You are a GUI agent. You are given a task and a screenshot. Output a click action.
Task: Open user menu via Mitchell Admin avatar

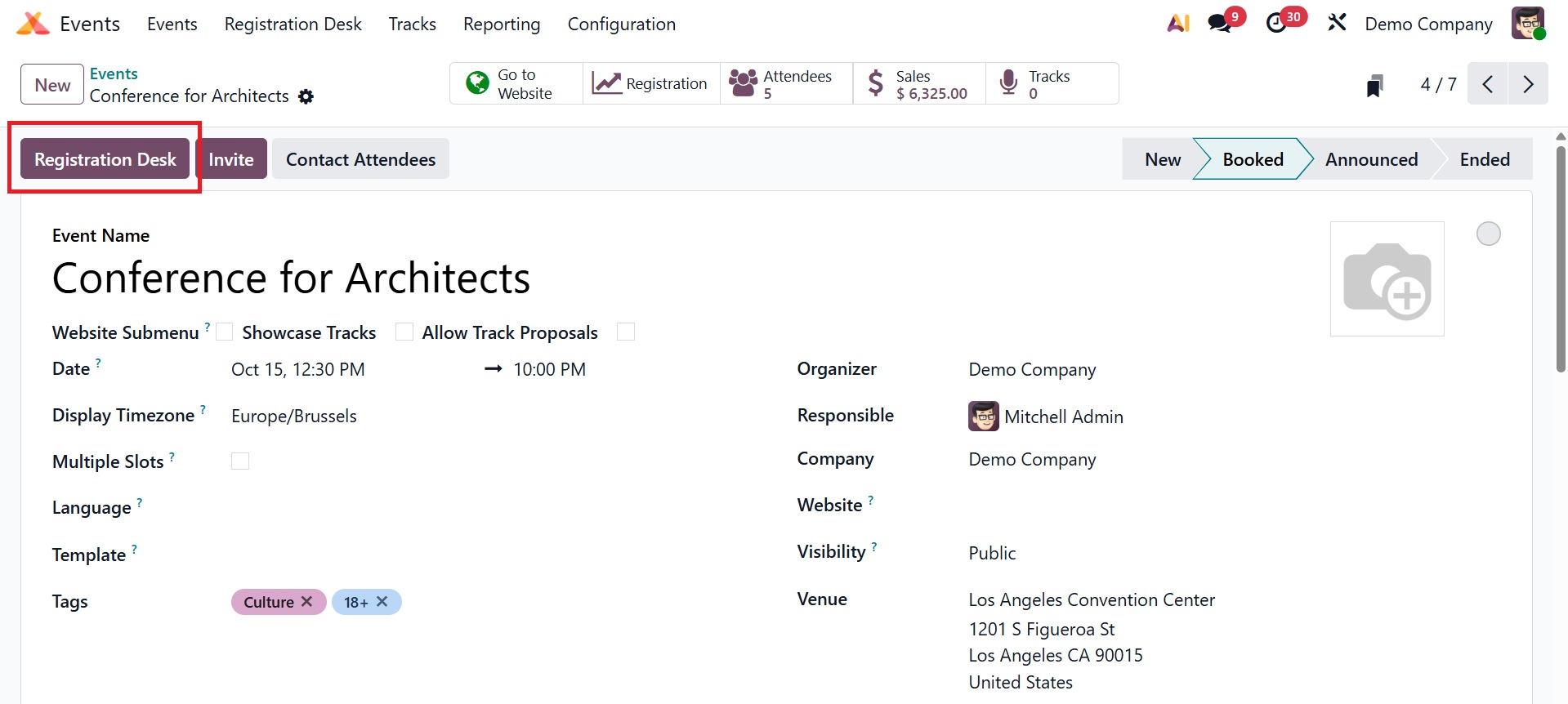click(1527, 24)
